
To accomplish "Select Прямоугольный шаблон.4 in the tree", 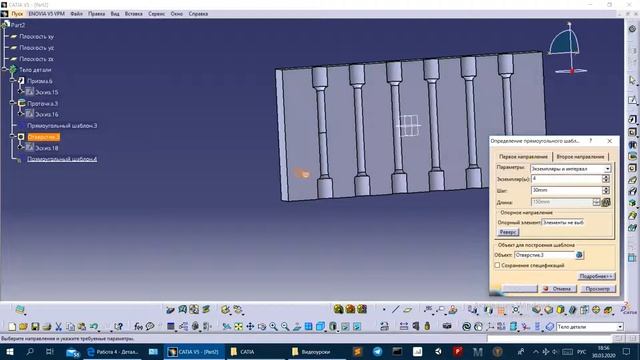I will coord(62,159).
